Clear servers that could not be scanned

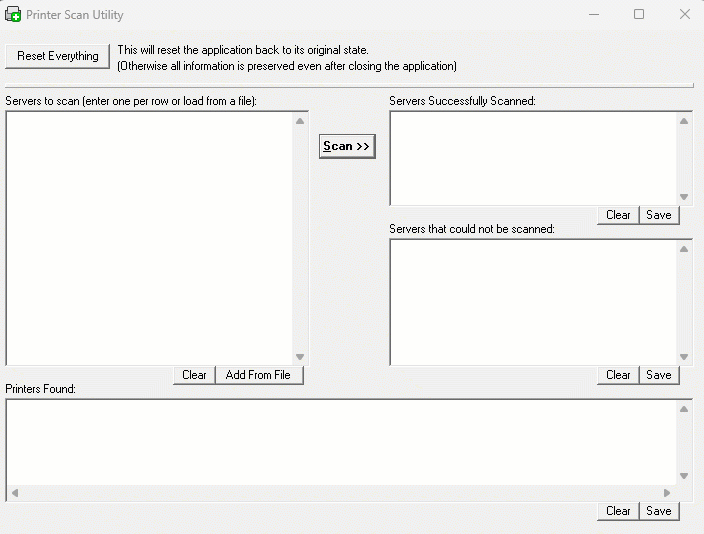point(618,375)
